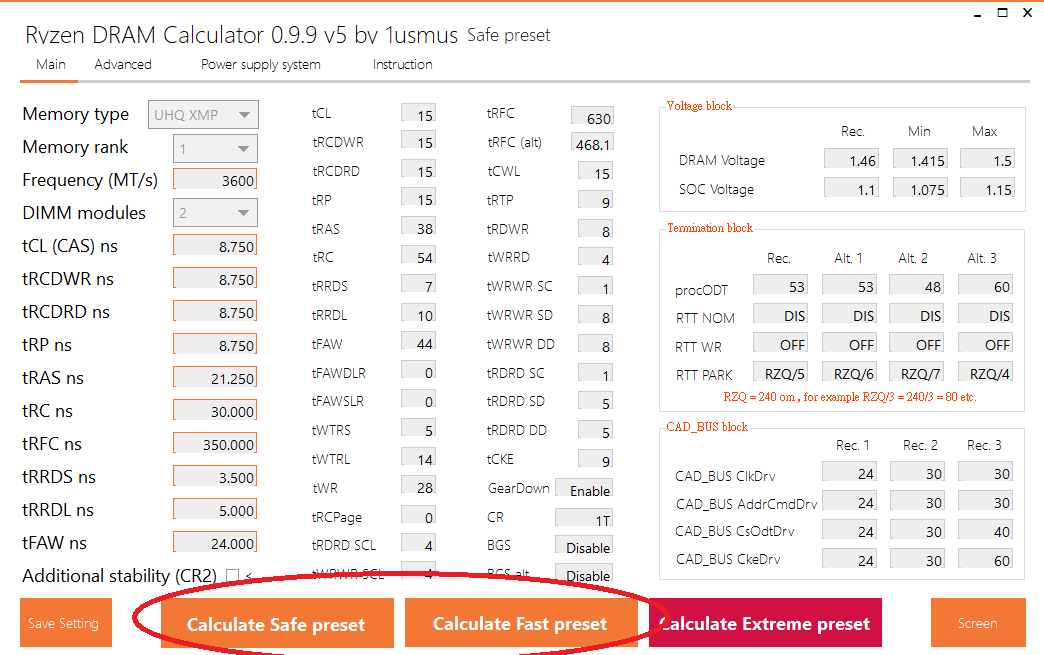Switch to the Advanced tab
This screenshot has height=655, width=1044.
123,65
